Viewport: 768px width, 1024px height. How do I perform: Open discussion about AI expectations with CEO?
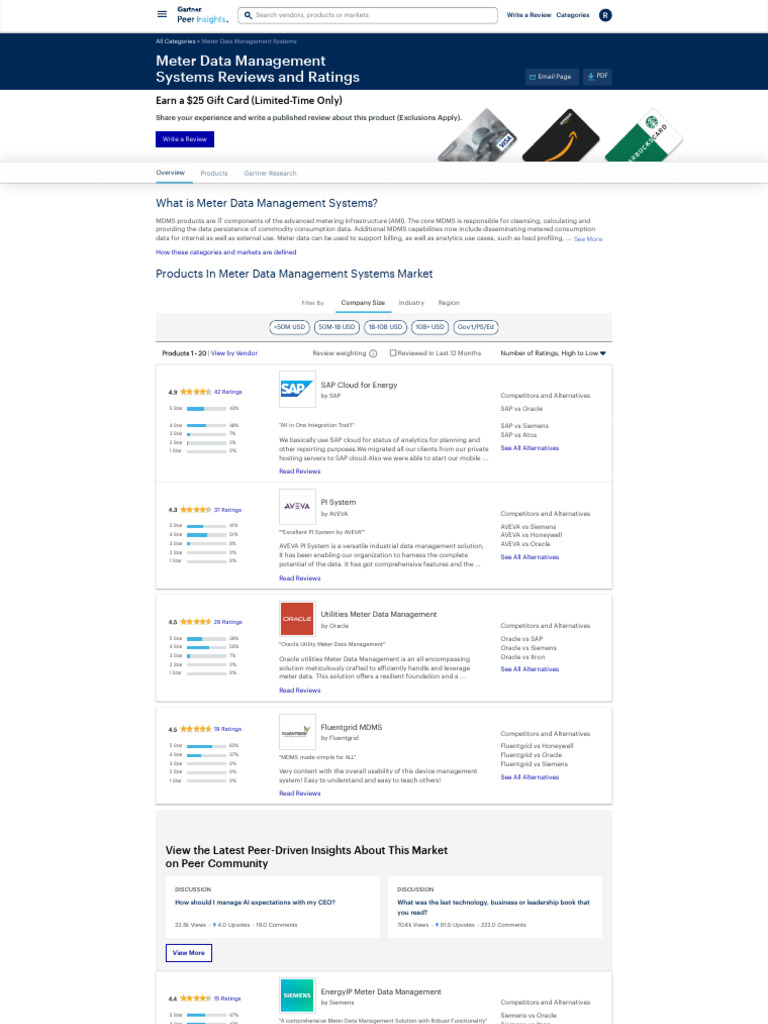pos(255,903)
